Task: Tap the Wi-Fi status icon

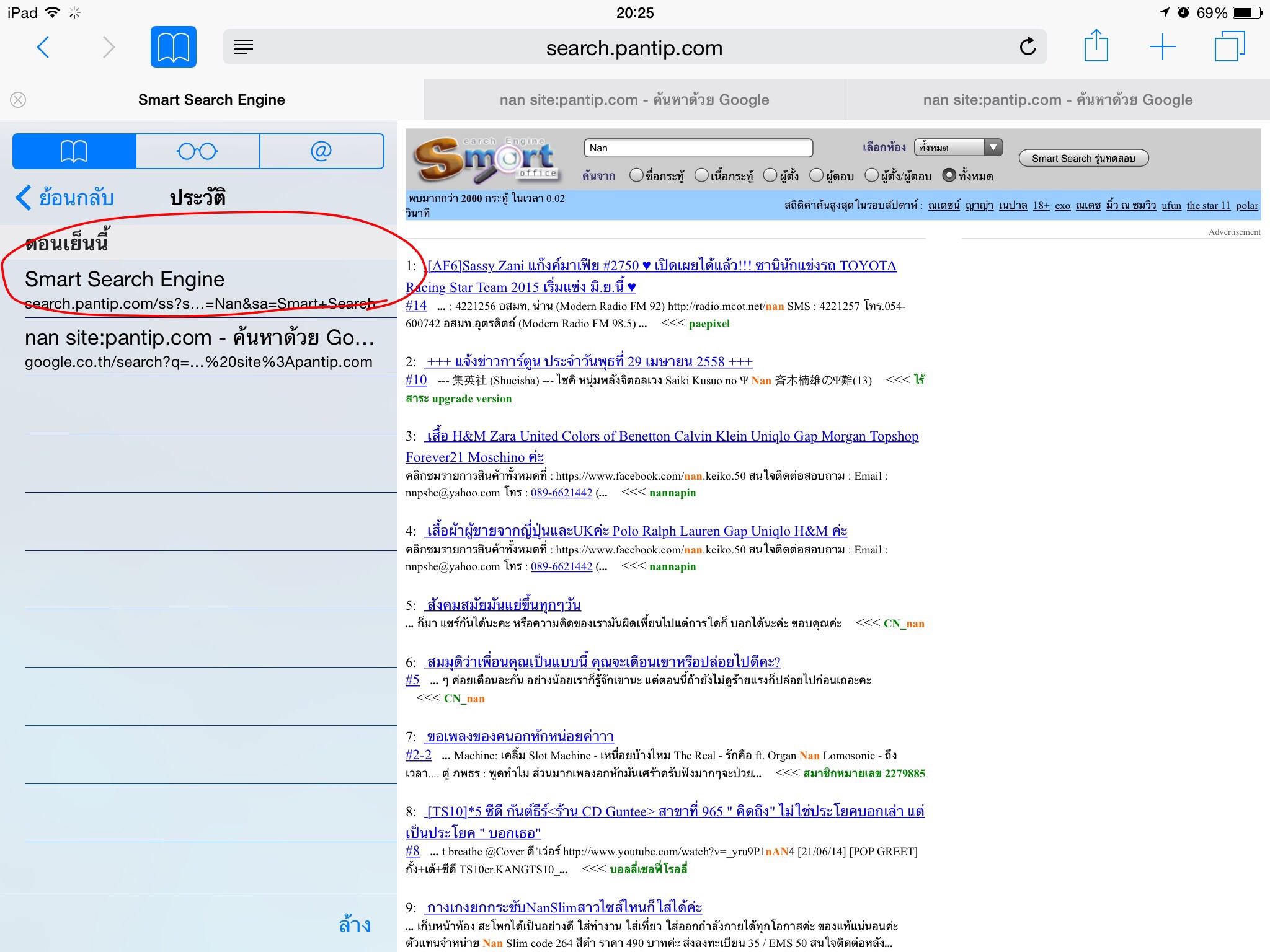Action: click(53, 12)
